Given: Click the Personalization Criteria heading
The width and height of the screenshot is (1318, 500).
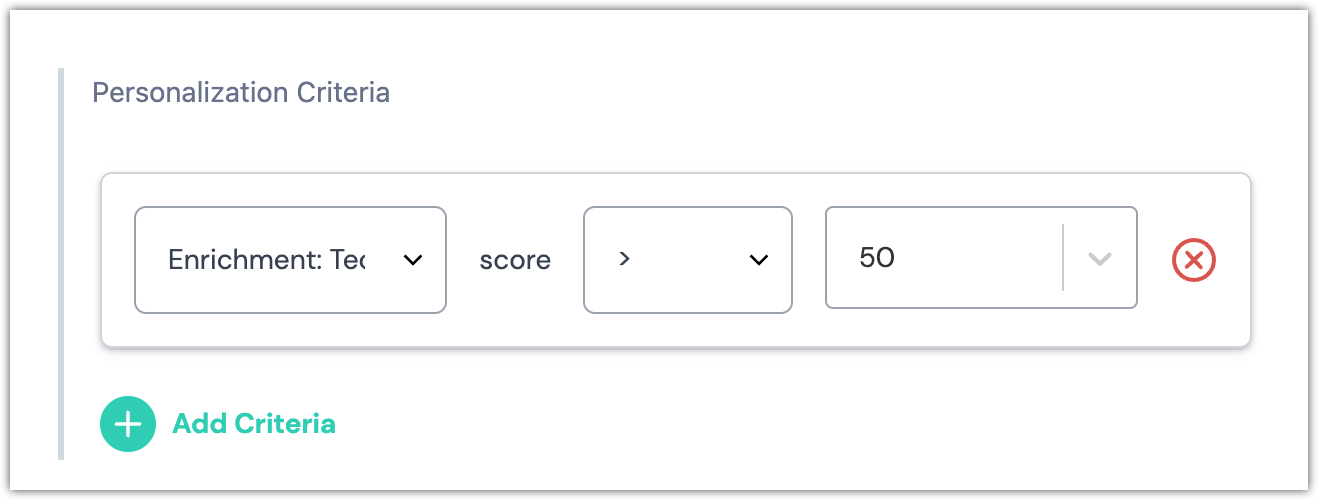Looking at the screenshot, I should point(241,93).
